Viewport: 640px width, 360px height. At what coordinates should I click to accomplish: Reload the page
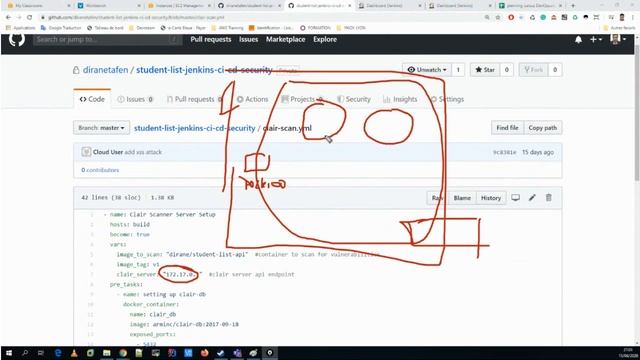29,18
